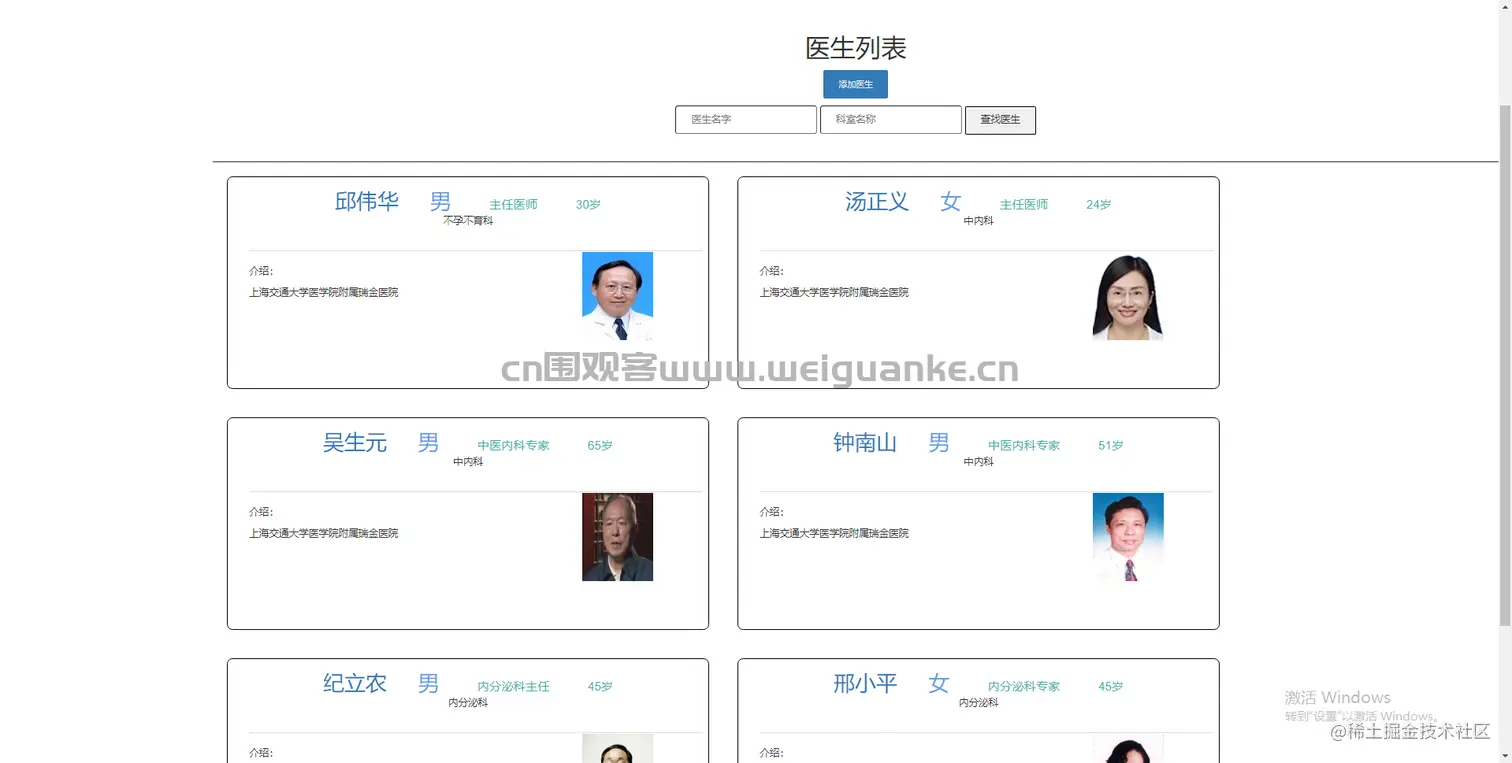Click the 24岁 age label
The width and height of the screenshot is (1512, 763).
(x=1098, y=205)
